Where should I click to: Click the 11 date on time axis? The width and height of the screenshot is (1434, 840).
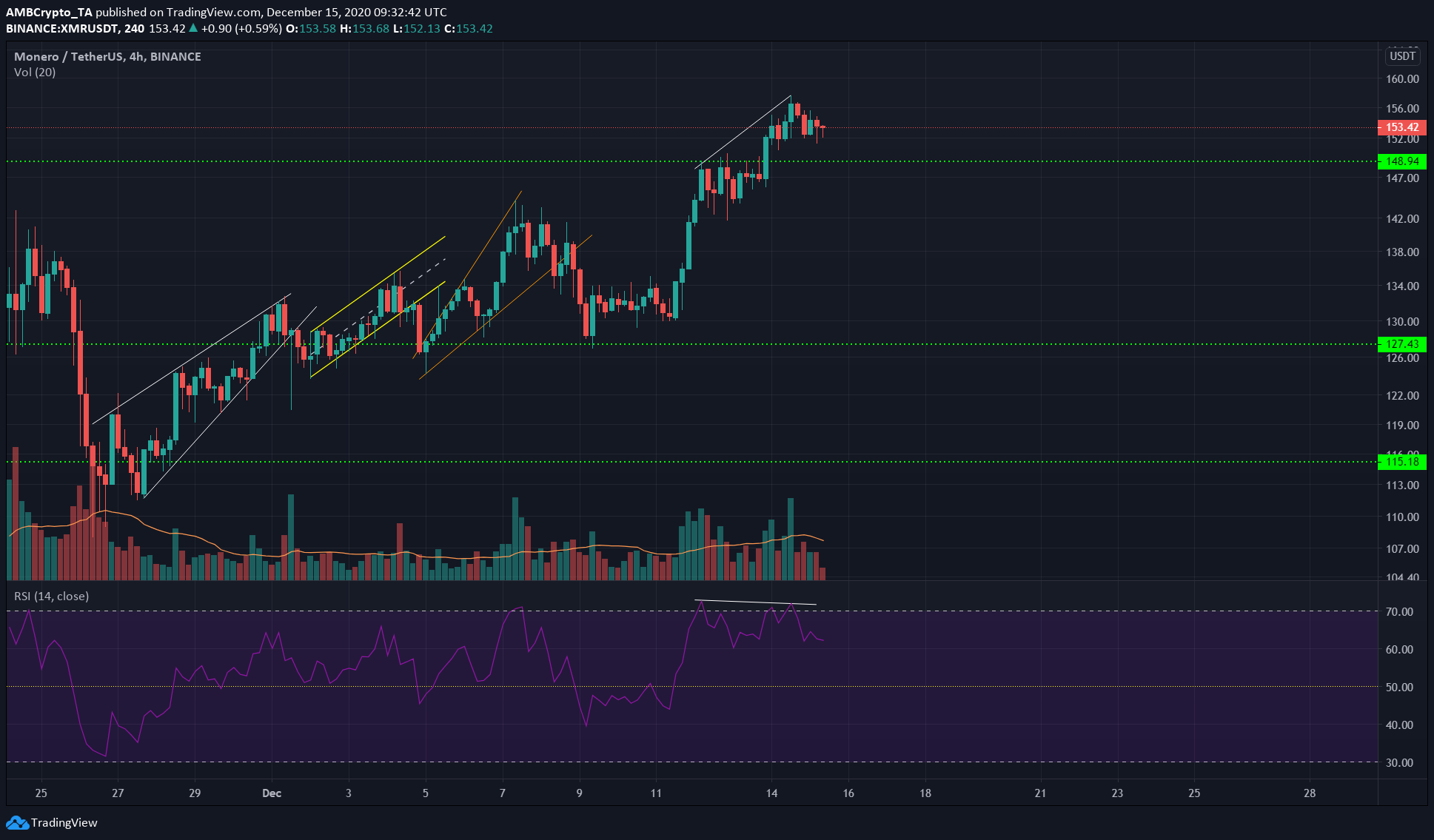(656, 793)
